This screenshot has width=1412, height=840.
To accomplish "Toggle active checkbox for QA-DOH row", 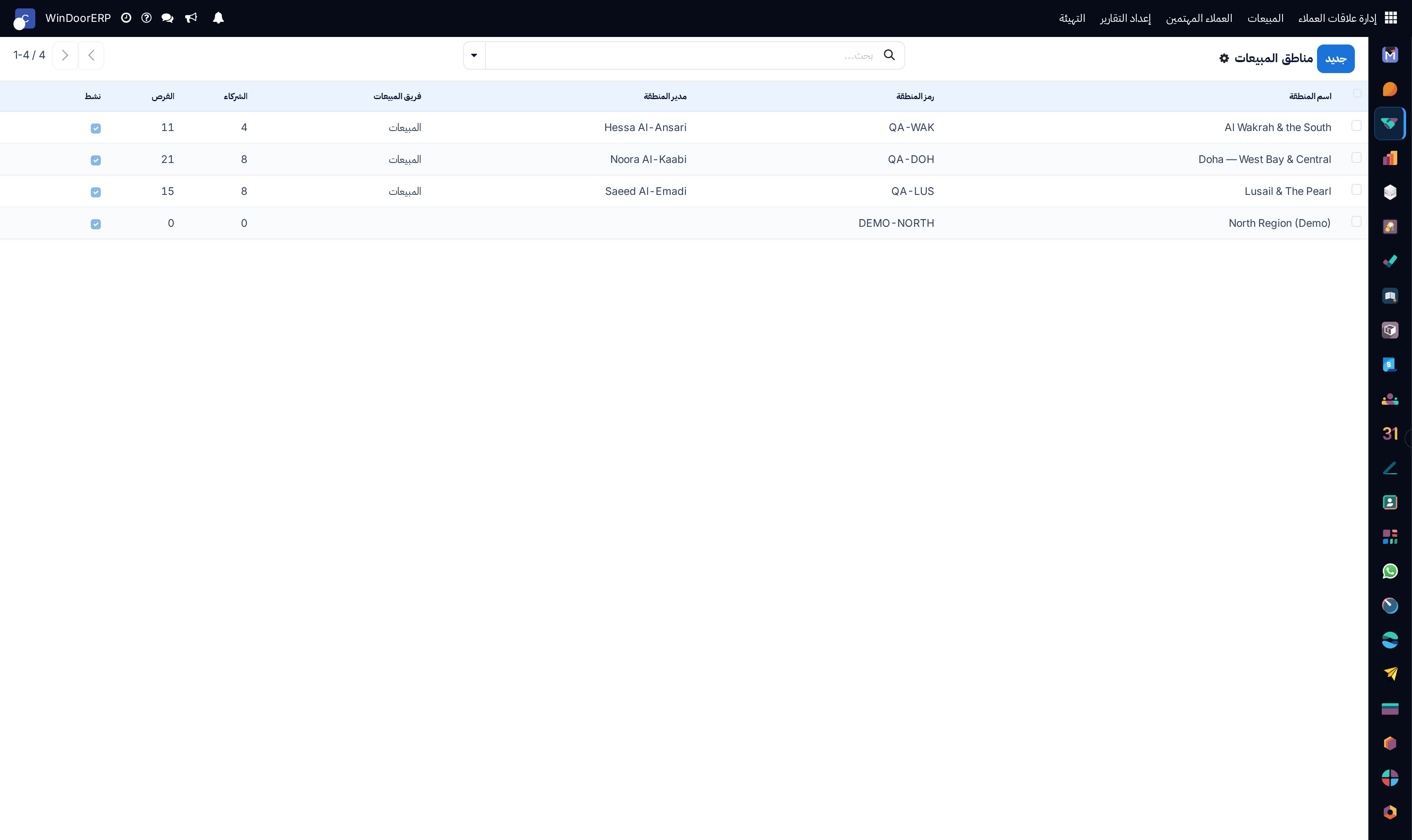I will (x=96, y=160).
